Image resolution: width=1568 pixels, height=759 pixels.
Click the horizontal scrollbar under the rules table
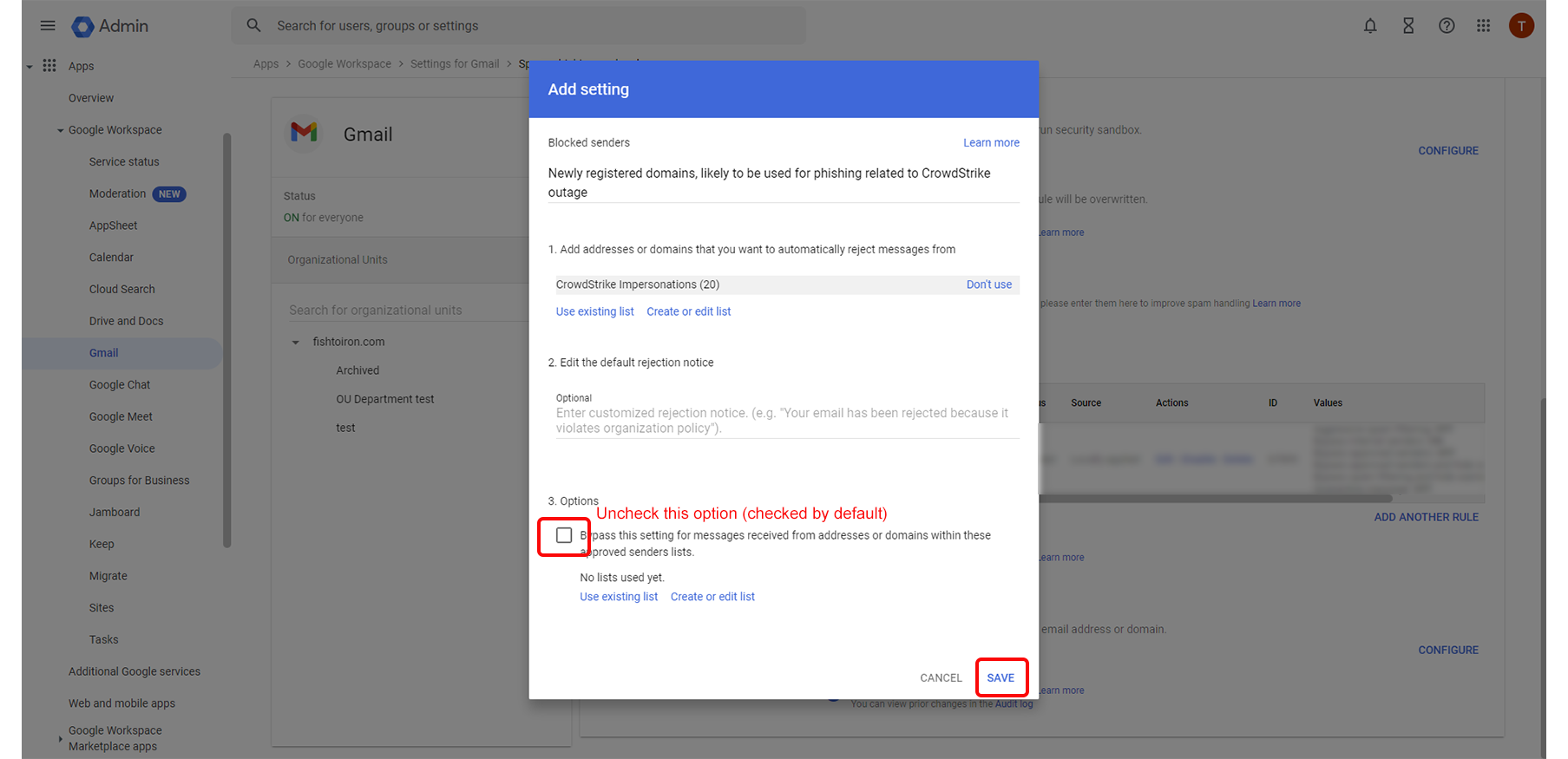(1215, 499)
